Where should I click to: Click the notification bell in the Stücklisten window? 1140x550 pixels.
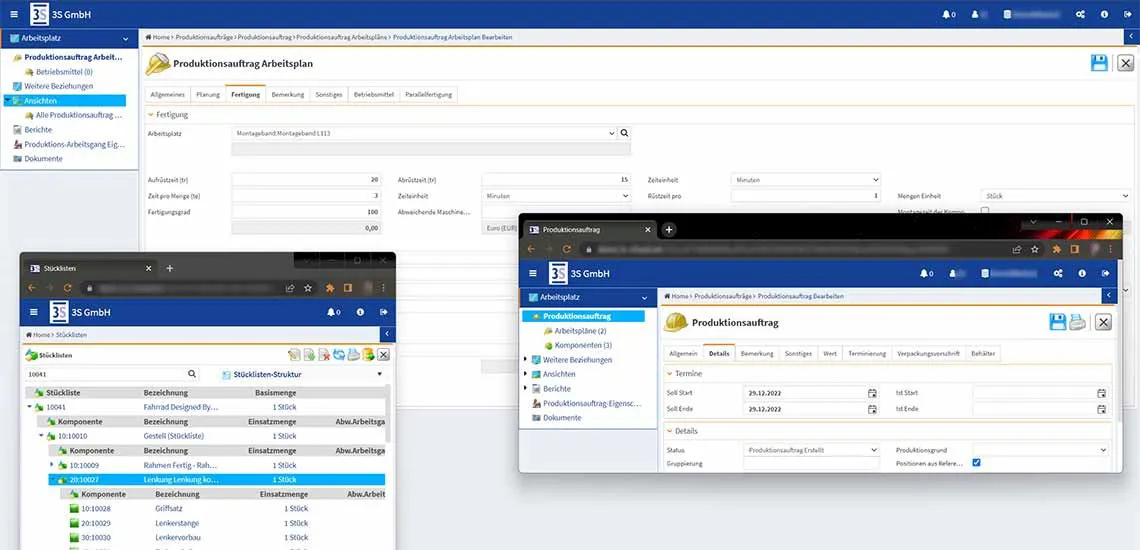point(331,312)
